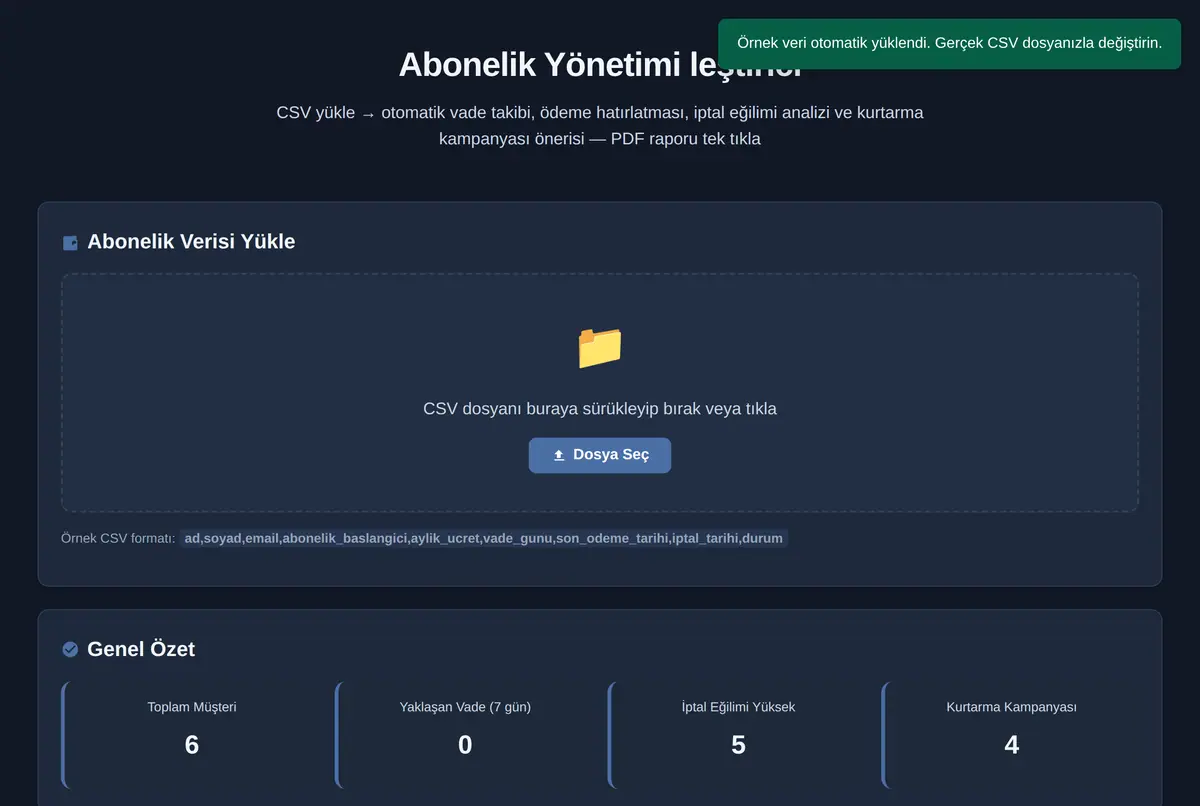Click the Dosya Seç upload button
Viewport: 1200px width, 806px height.
click(x=600, y=455)
